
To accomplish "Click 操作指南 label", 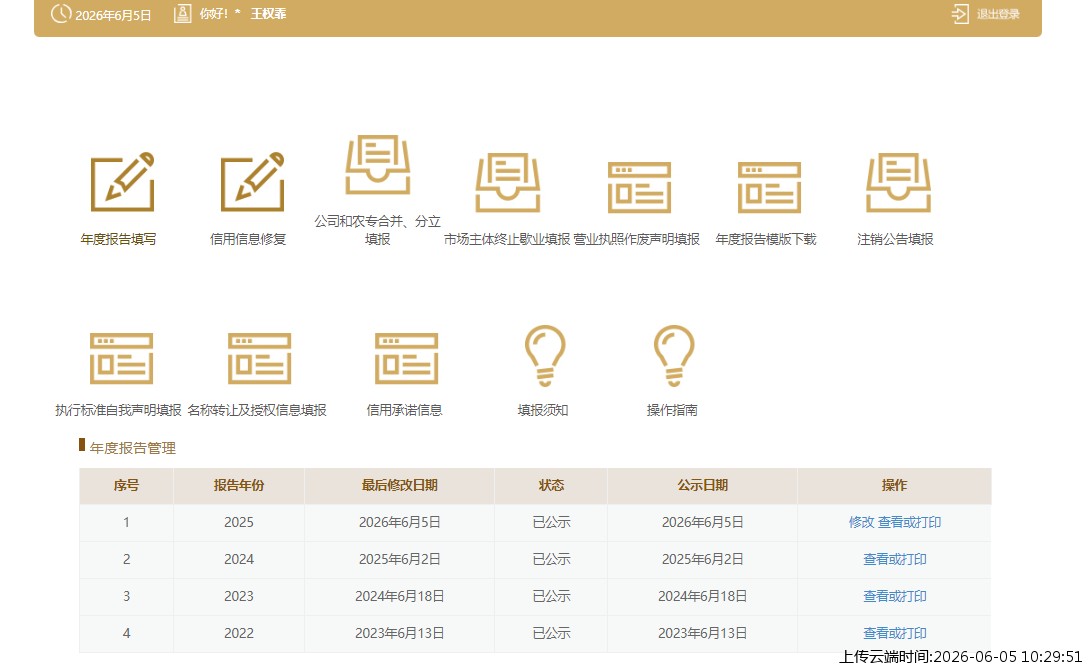I will (x=672, y=410).
